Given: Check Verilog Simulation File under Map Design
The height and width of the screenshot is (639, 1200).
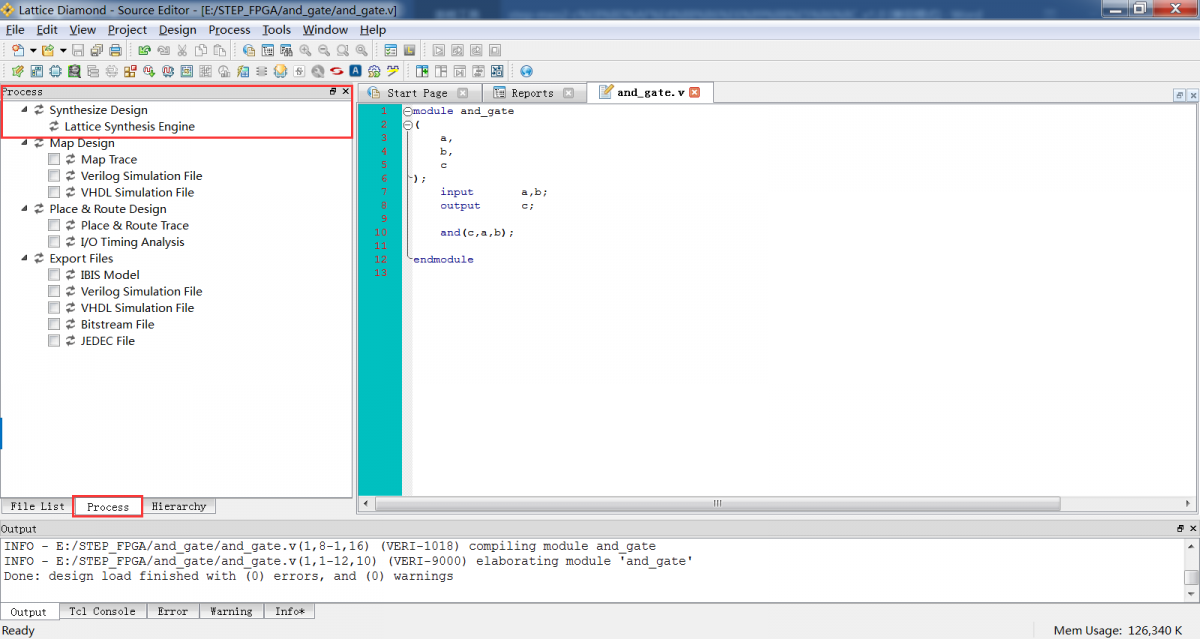Looking at the screenshot, I should [x=54, y=176].
